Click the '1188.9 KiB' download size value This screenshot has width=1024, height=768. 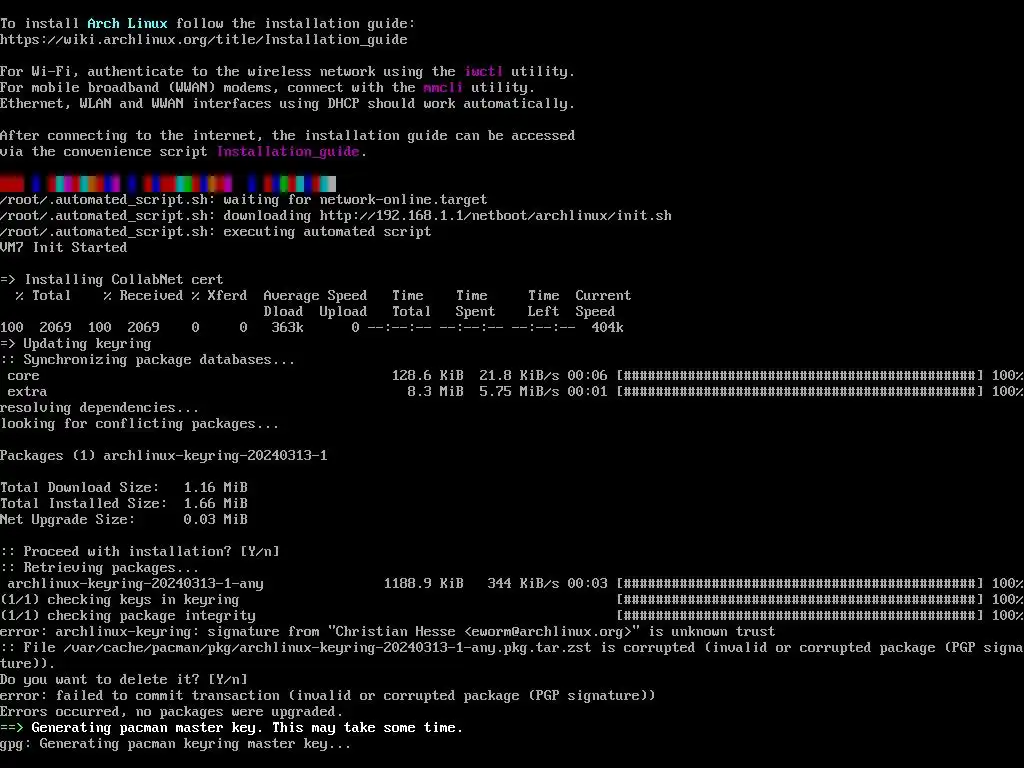pos(424,583)
